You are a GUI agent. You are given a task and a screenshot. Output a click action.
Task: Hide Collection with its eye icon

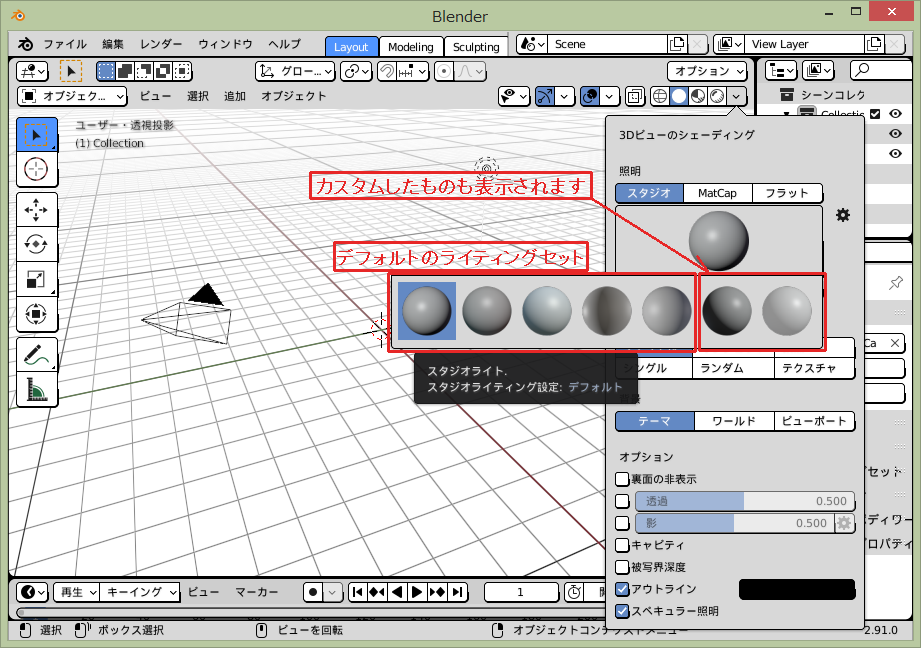click(895, 114)
